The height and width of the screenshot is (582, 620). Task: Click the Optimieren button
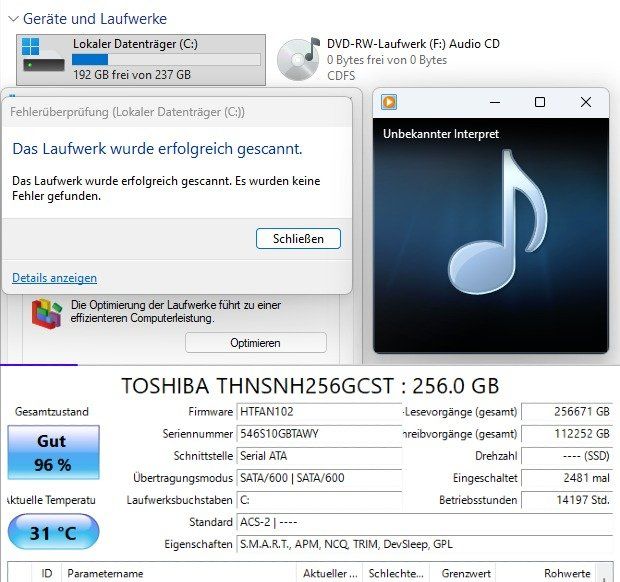tap(256, 343)
